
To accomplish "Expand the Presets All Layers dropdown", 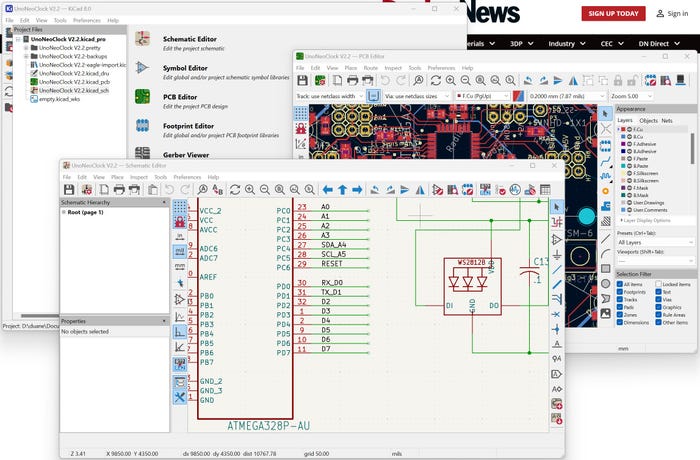I will (x=654, y=242).
